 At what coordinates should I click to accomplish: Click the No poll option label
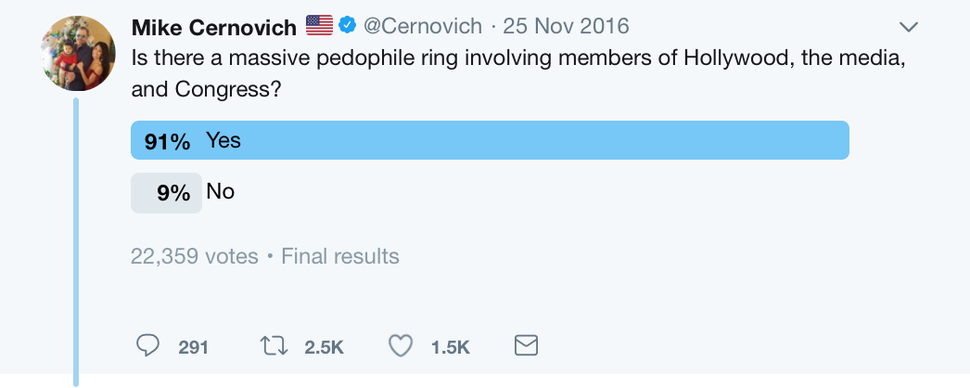click(220, 192)
